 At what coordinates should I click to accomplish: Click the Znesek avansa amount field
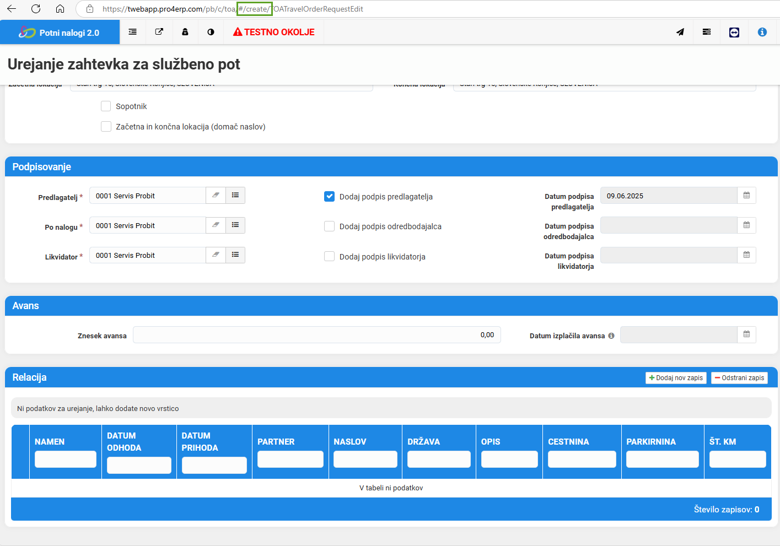(316, 335)
